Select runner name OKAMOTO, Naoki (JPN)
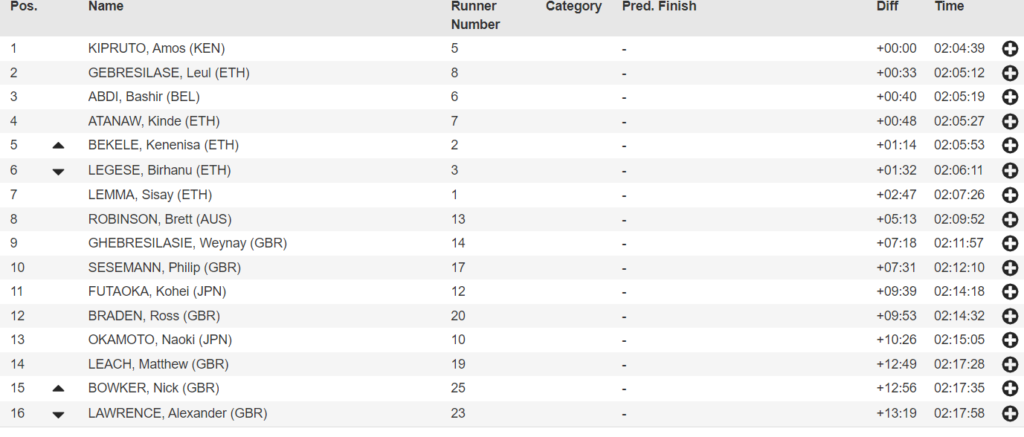 160,340
